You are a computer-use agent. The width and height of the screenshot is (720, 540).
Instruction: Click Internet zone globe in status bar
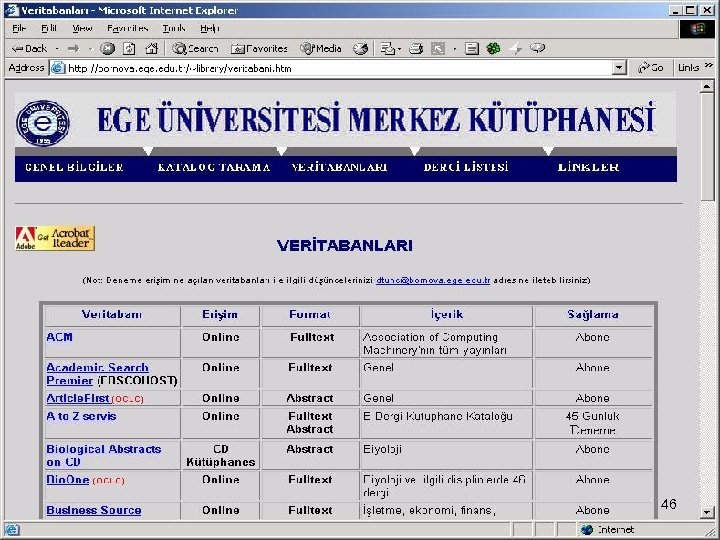pyautogui.click(x=587, y=530)
